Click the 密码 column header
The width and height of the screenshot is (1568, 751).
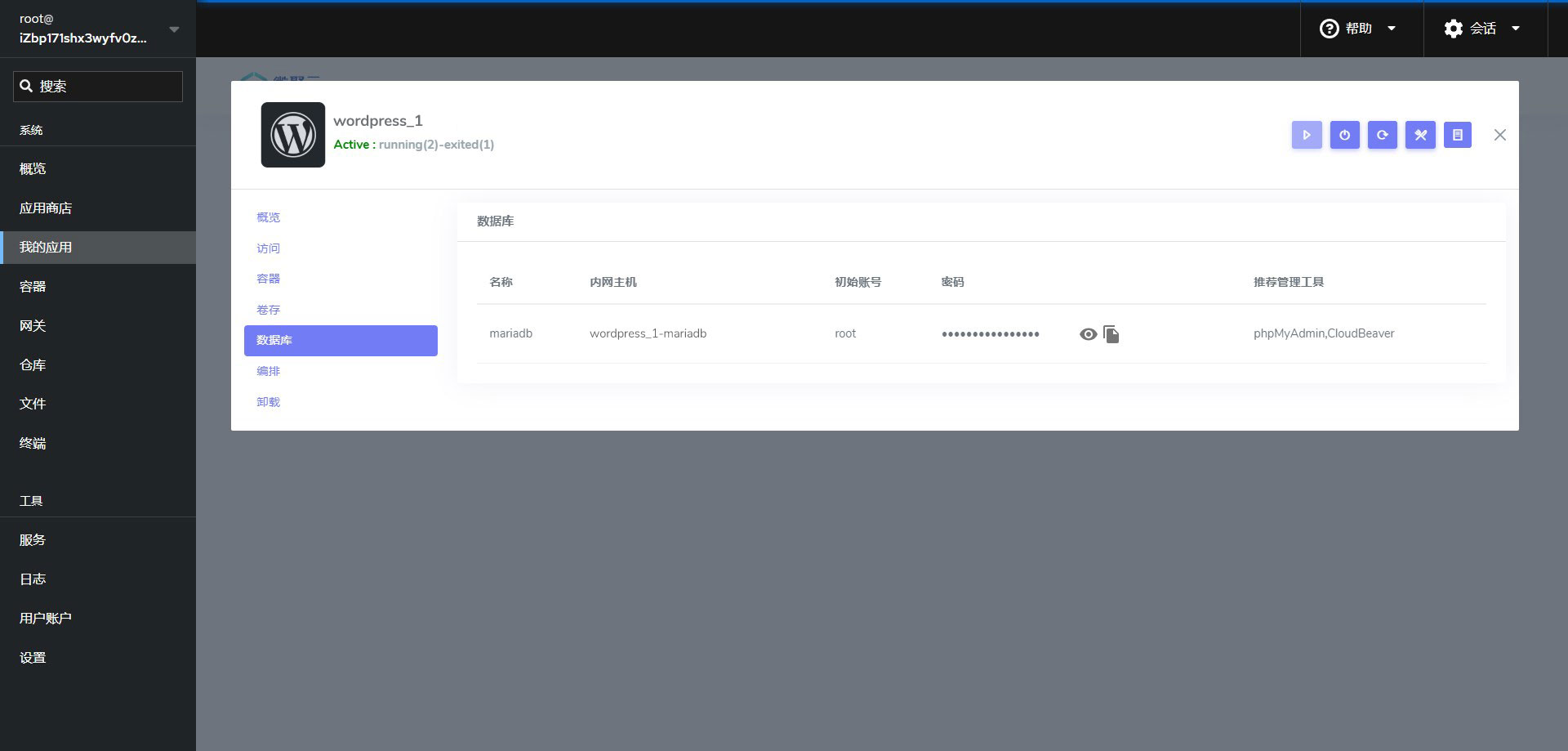click(x=953, y=282)
